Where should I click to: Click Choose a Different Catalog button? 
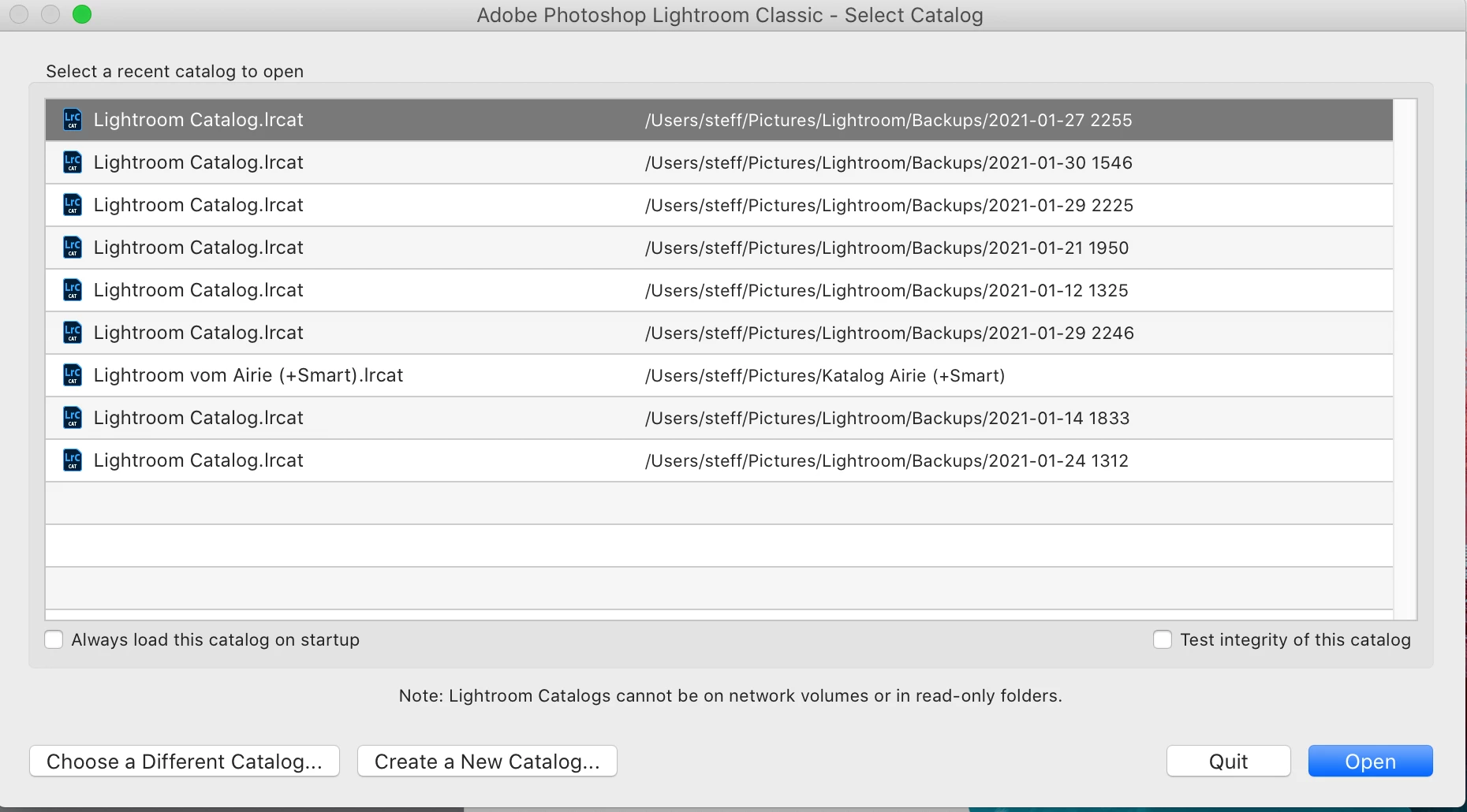pos(185,762)
